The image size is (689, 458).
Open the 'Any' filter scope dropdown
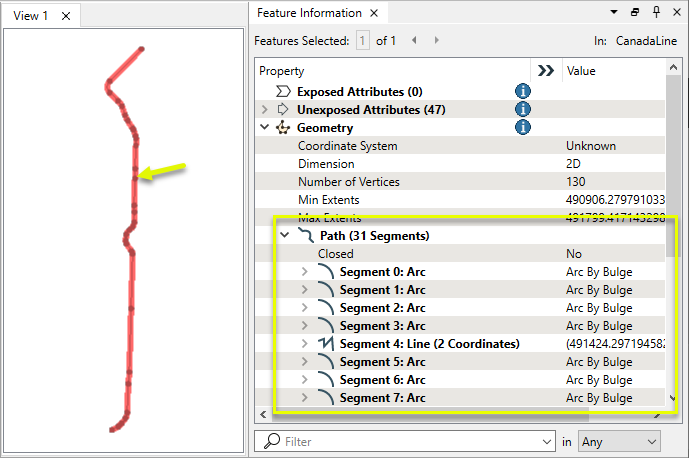tap(619, 441)
